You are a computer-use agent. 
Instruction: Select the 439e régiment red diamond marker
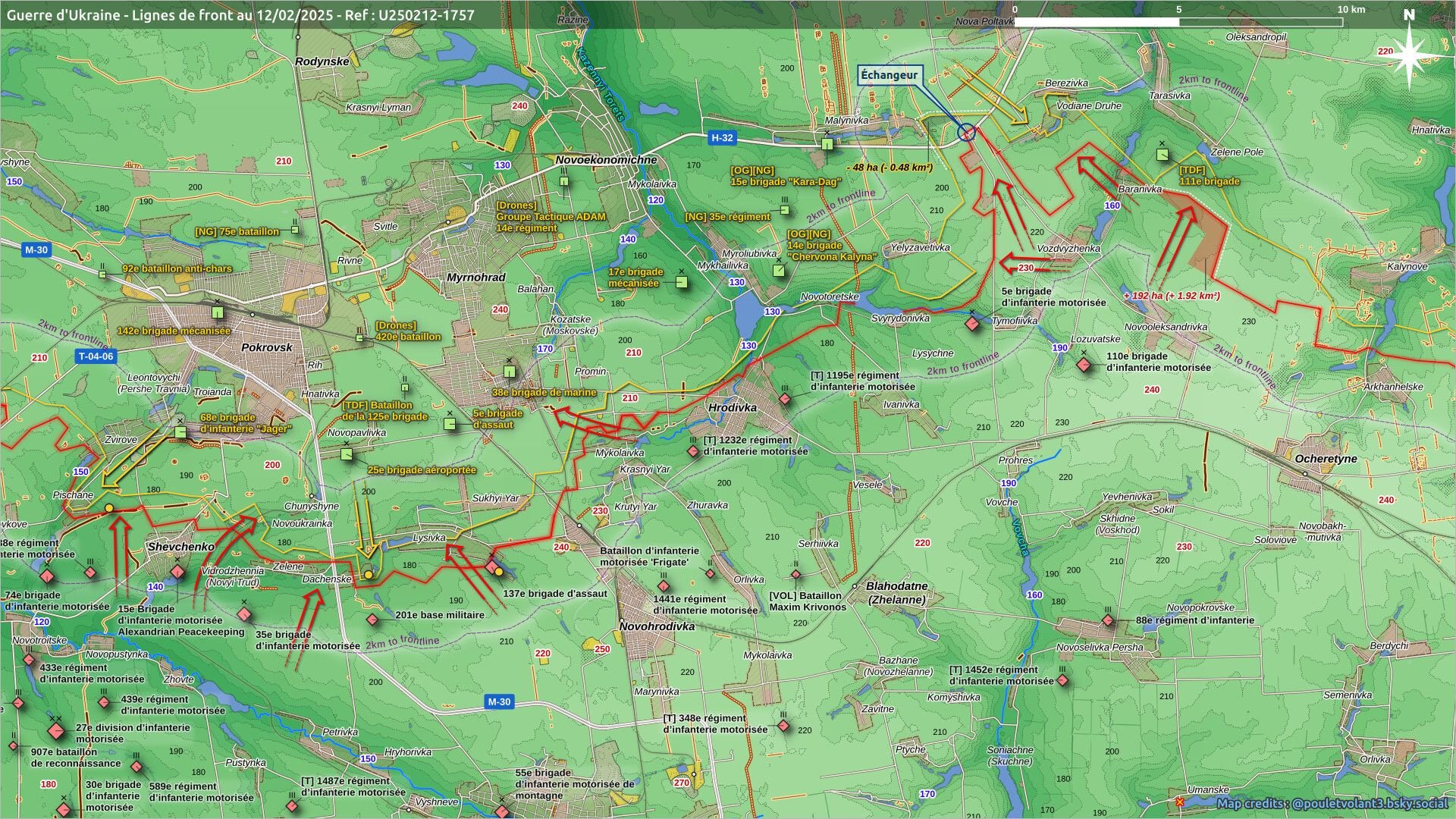[104, 703]
